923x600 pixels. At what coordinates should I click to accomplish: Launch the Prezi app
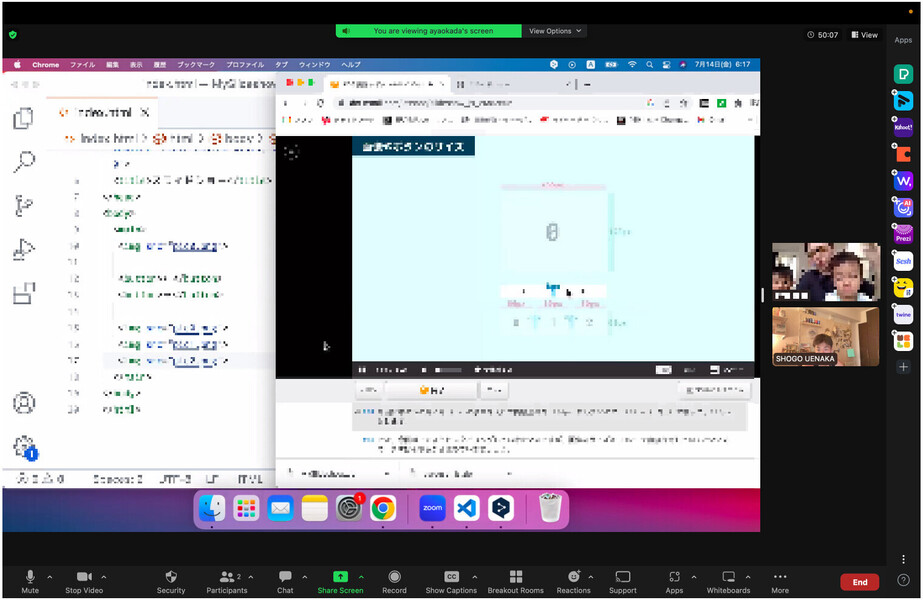click(x=903, y=234)
